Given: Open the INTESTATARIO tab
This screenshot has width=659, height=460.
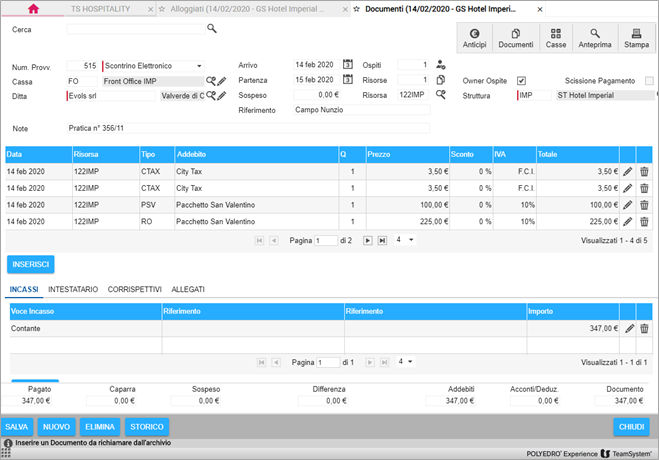Looking at the screenshot, I should [73, 289].
